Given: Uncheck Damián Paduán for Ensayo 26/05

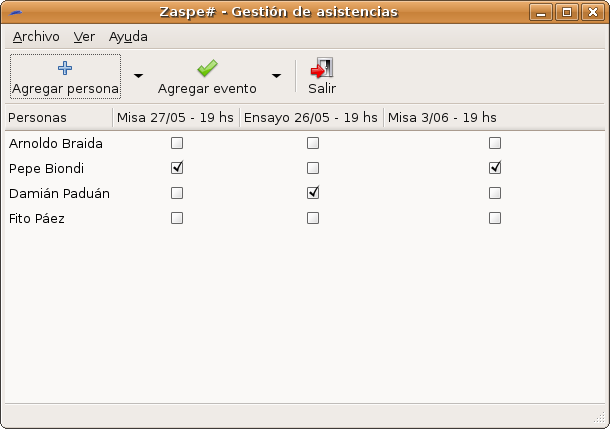Looking at the screenshot, I should [313, 193].
